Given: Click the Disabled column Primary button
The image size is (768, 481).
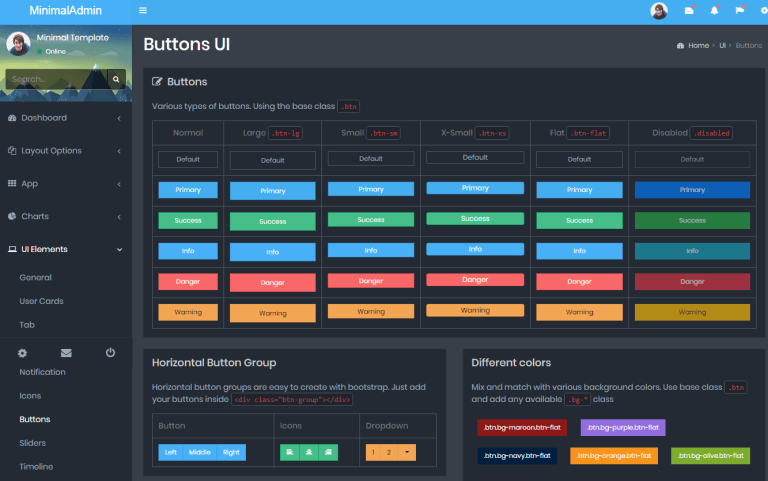Looking at the screenshot, I should point(692,190).
